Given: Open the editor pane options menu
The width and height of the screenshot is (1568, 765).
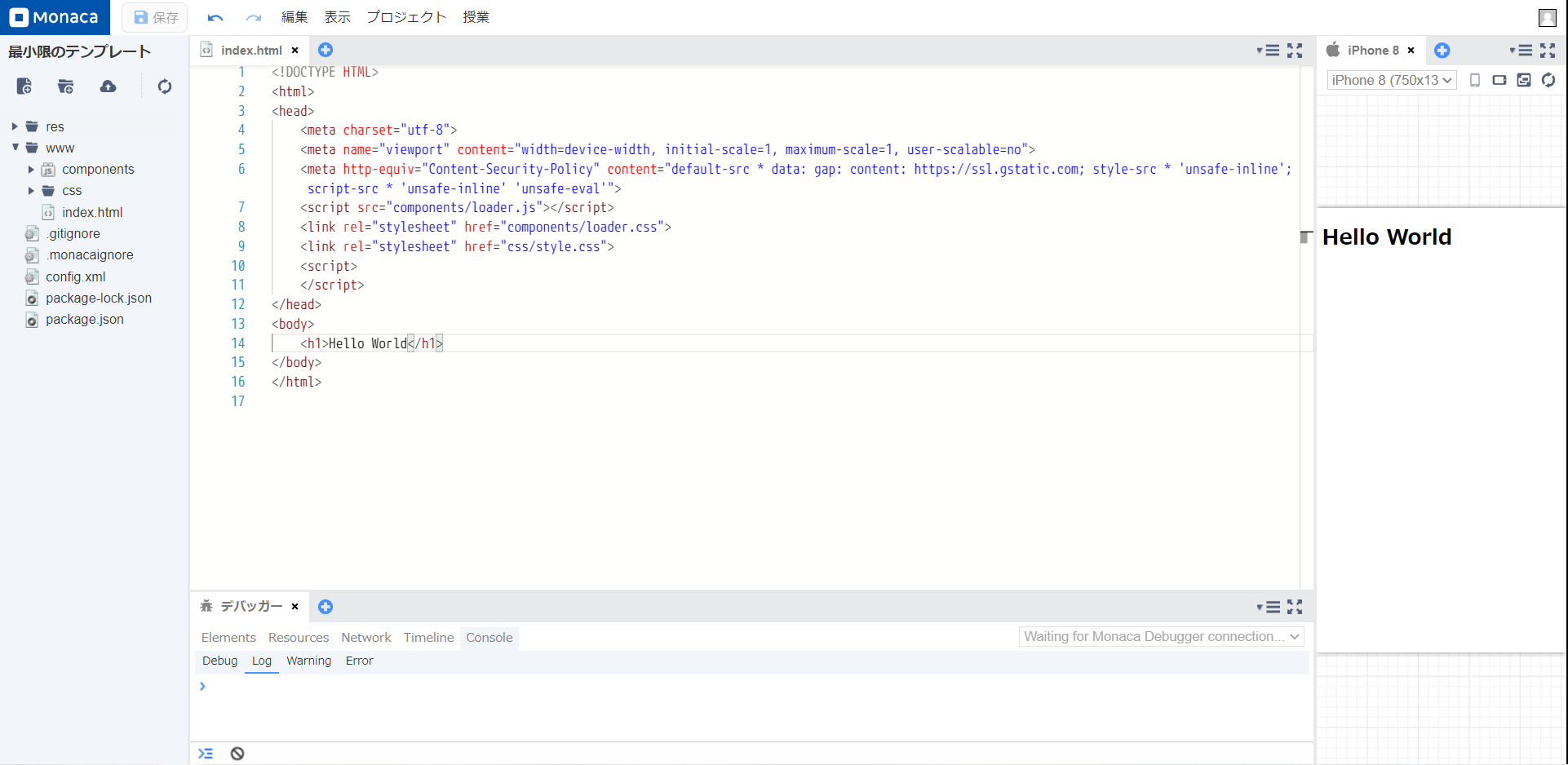Looking at the screenshot, I should tap(1269, 50).
